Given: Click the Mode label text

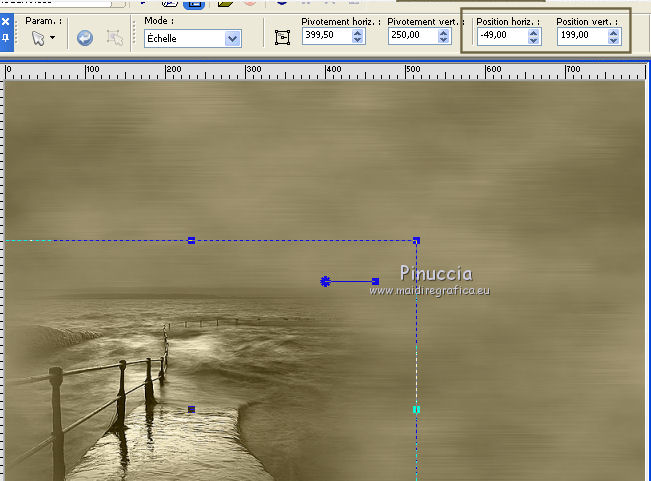Looking at the screenshot, I should 159,21.
